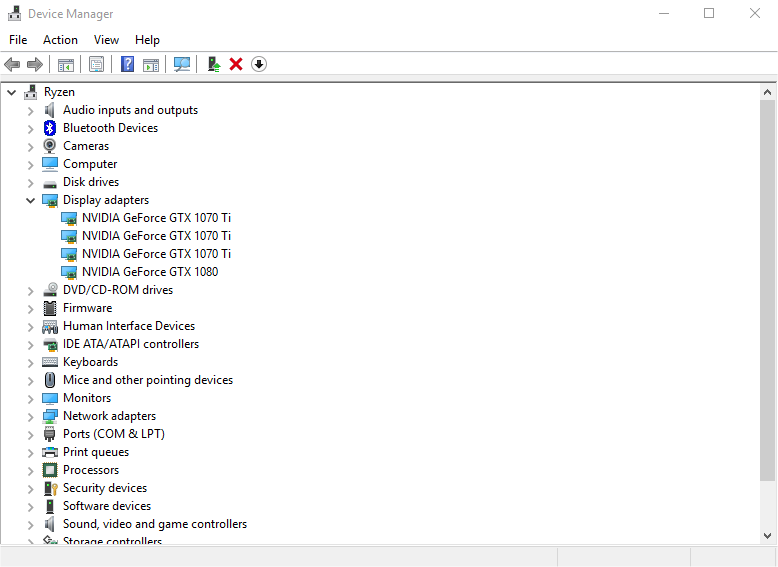This screenshot has height=567, width=778.
Task: Expand the Bluetooth Devices chevron
Action: coord(31,128)
